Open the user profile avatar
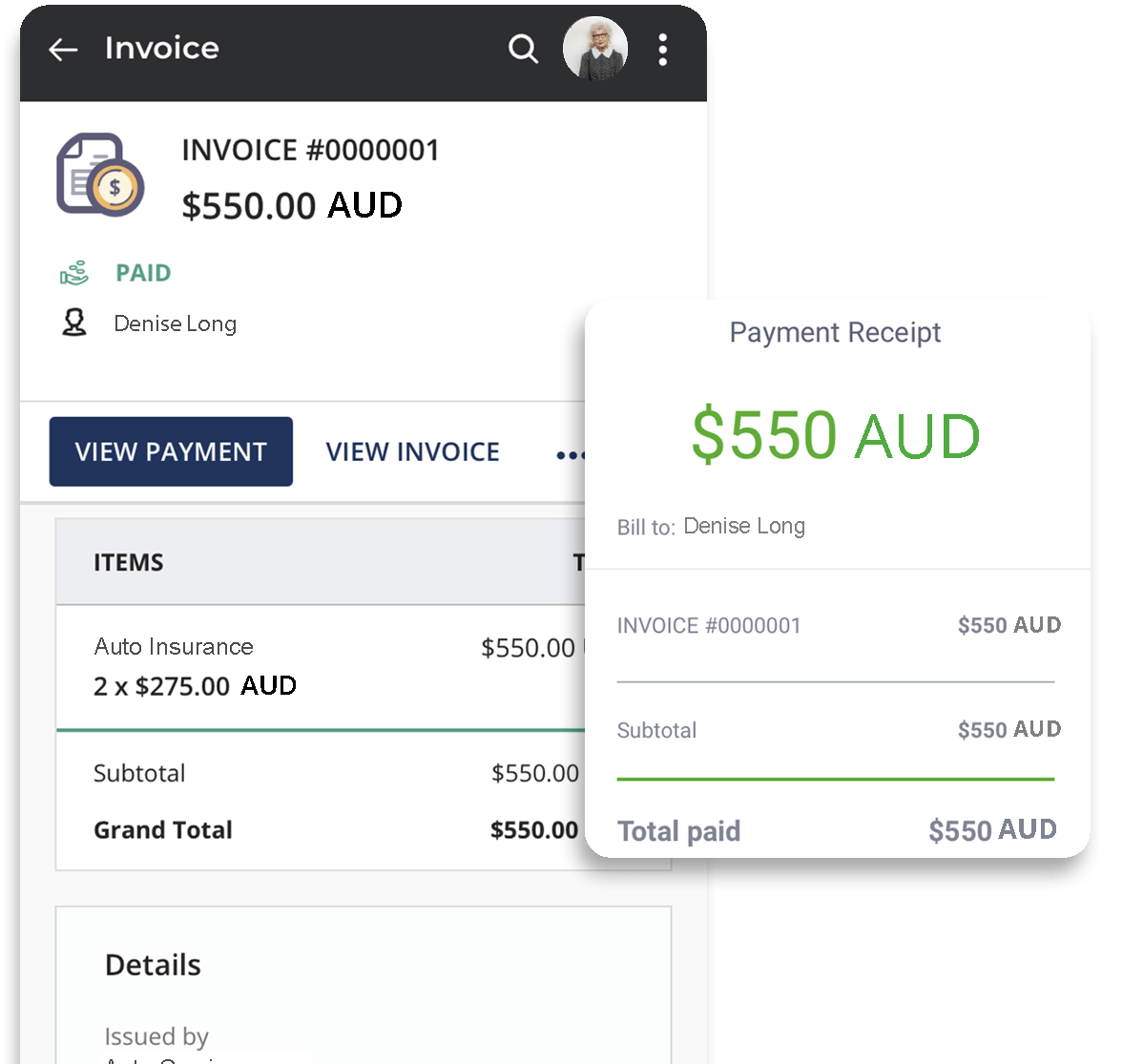The width and height of the screenshot is (1123, 1064). pyautogui.click(x=595, y=49)
